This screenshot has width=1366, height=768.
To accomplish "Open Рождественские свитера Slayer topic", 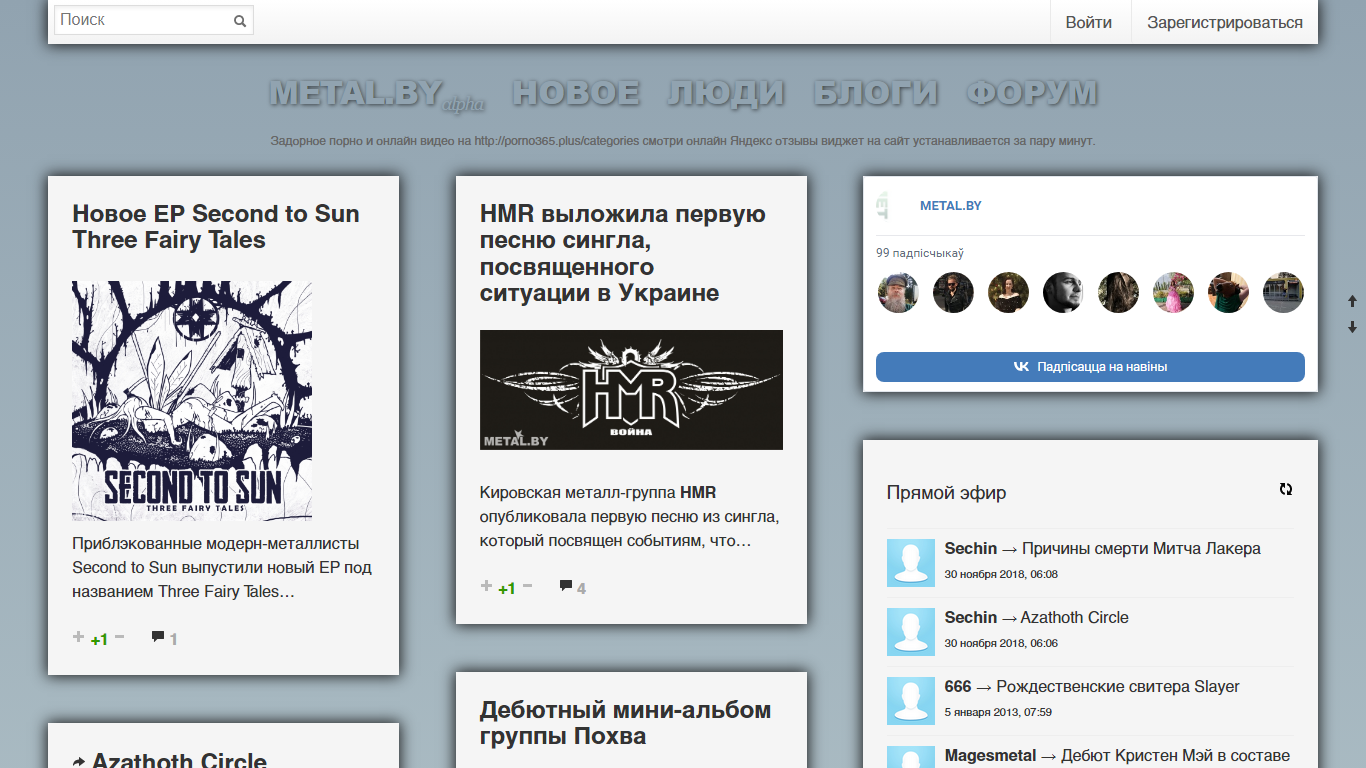I will click(1118, 686).
